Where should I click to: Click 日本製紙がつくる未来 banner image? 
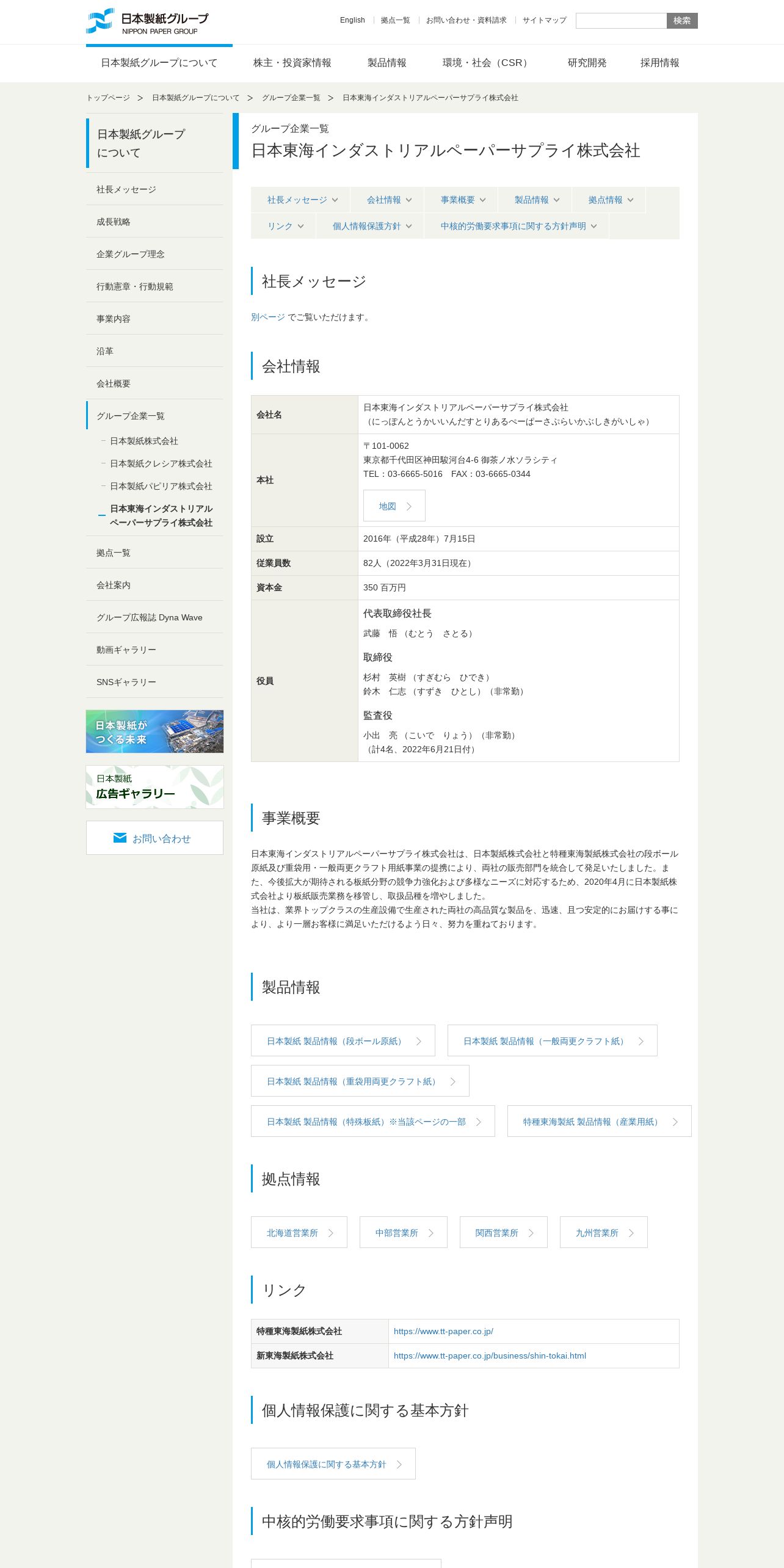(154, 731)
